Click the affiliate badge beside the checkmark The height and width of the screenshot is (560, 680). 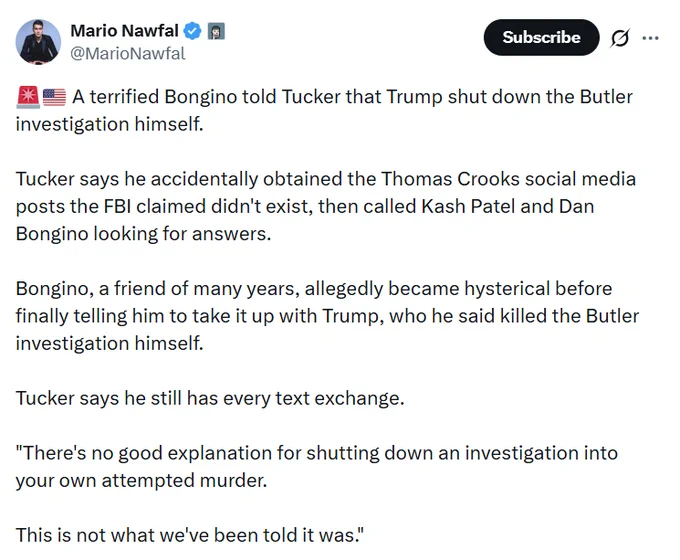tap(216, 31)
